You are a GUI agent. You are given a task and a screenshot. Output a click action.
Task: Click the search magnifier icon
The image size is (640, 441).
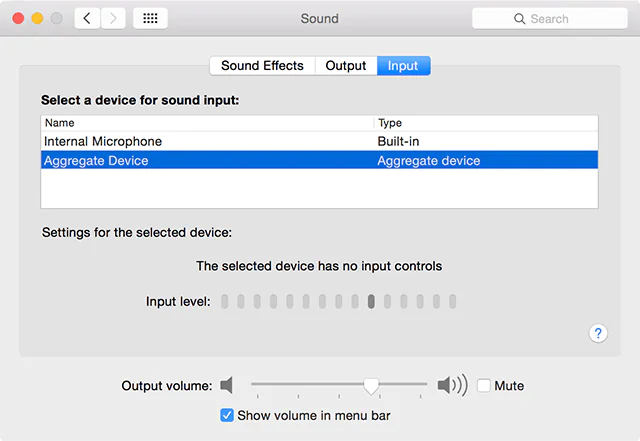click(519, 19)
